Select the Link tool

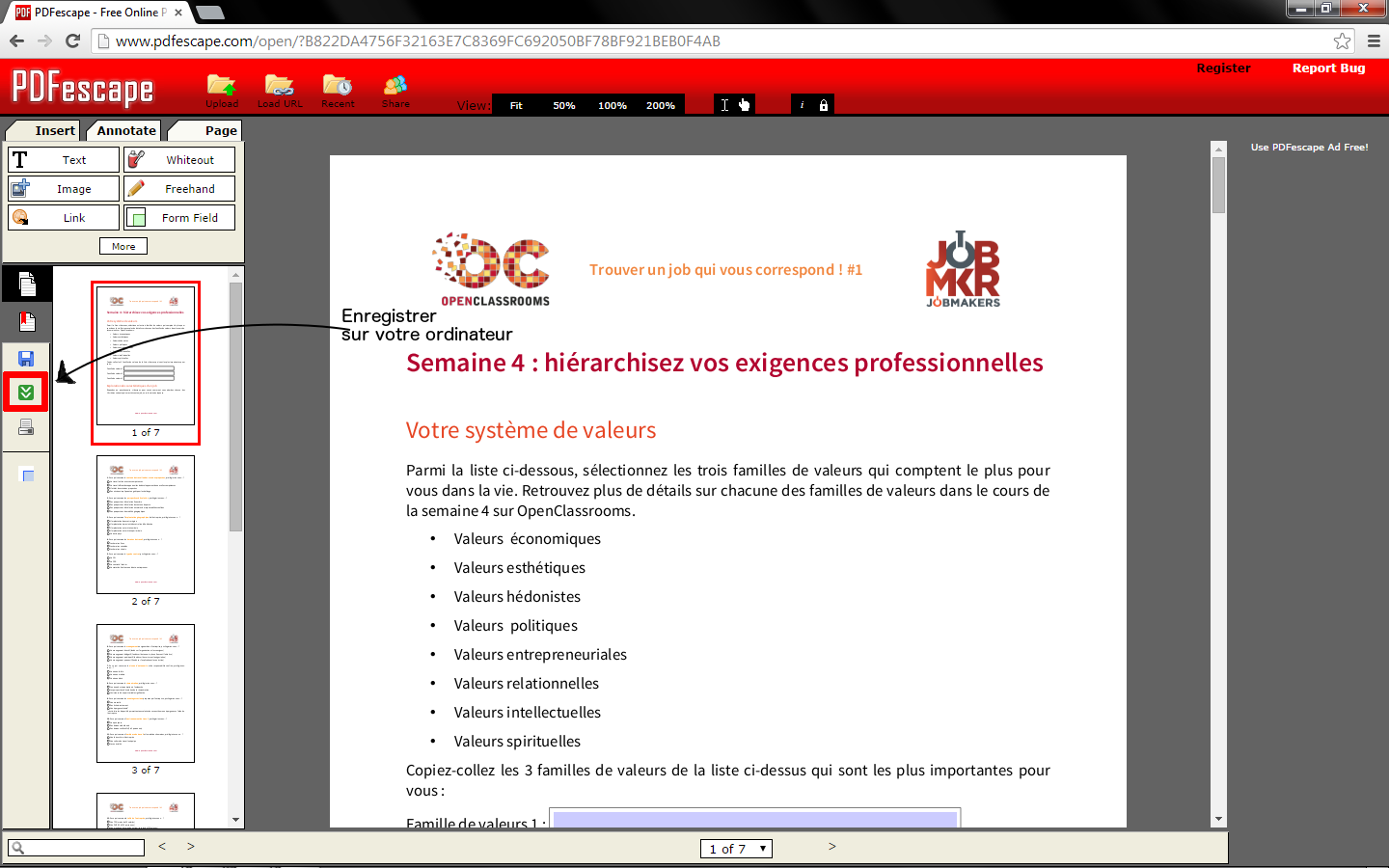pos(64,218)
